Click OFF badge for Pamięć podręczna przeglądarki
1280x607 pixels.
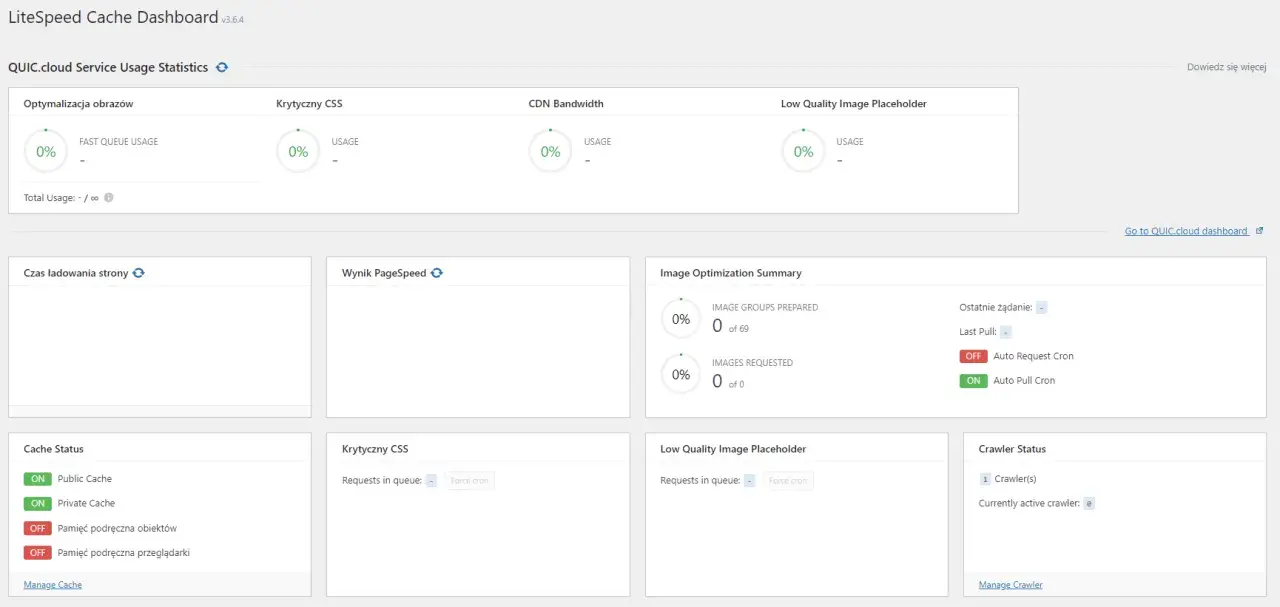tap(38, 552)
